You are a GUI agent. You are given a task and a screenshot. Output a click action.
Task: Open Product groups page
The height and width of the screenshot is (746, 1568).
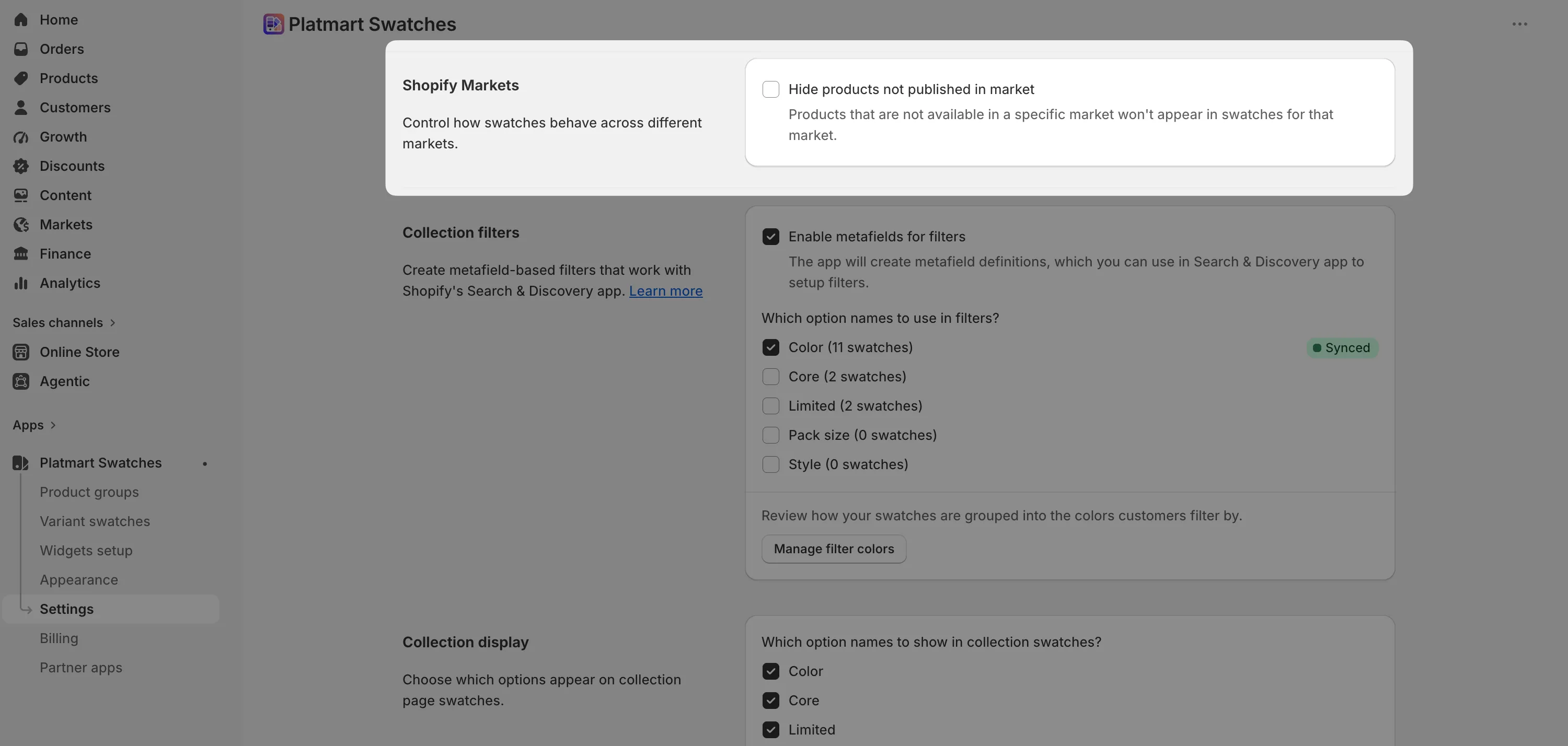(x=89, y=492)
